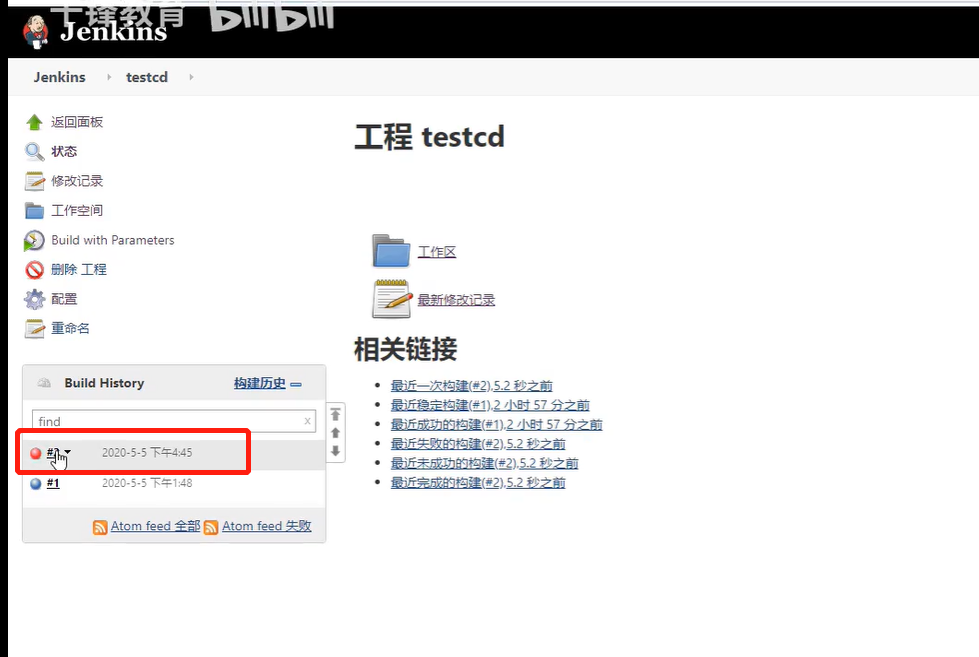This screenshot has width=979, height=657.
Task: Click the timestamp 2020-5-5 下午4:45
Action: click(x=147, y=452)
